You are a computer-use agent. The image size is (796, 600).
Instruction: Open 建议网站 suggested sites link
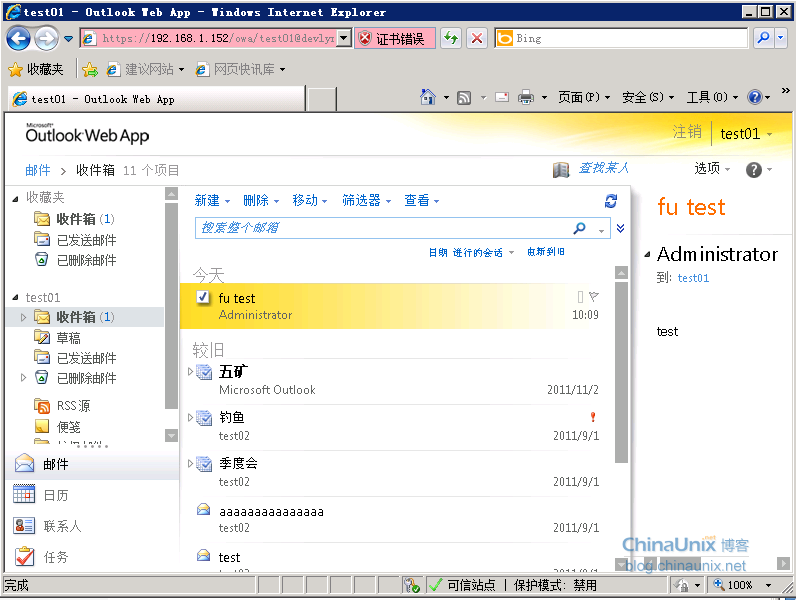pyautogui.click(x=145, y=69)
